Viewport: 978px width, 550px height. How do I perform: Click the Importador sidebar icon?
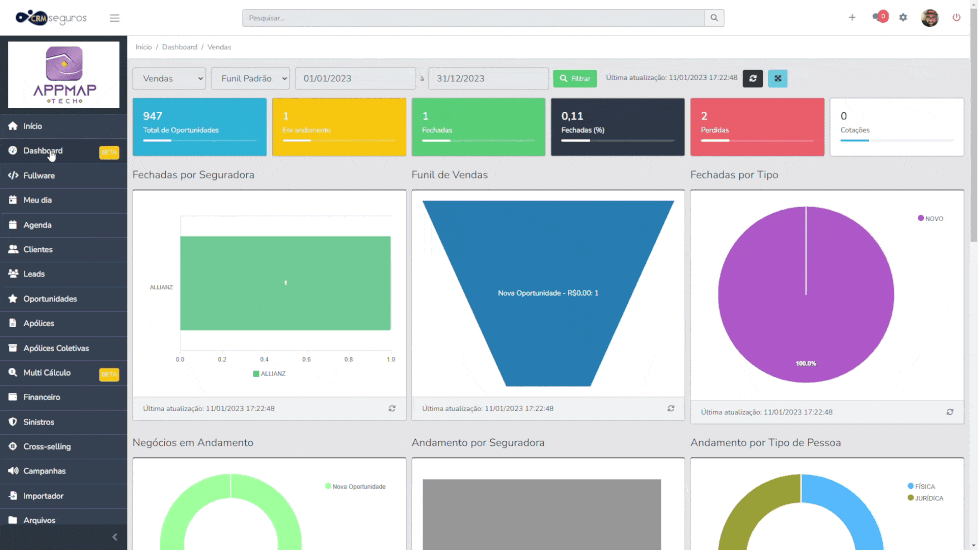(x=13, y=496)
